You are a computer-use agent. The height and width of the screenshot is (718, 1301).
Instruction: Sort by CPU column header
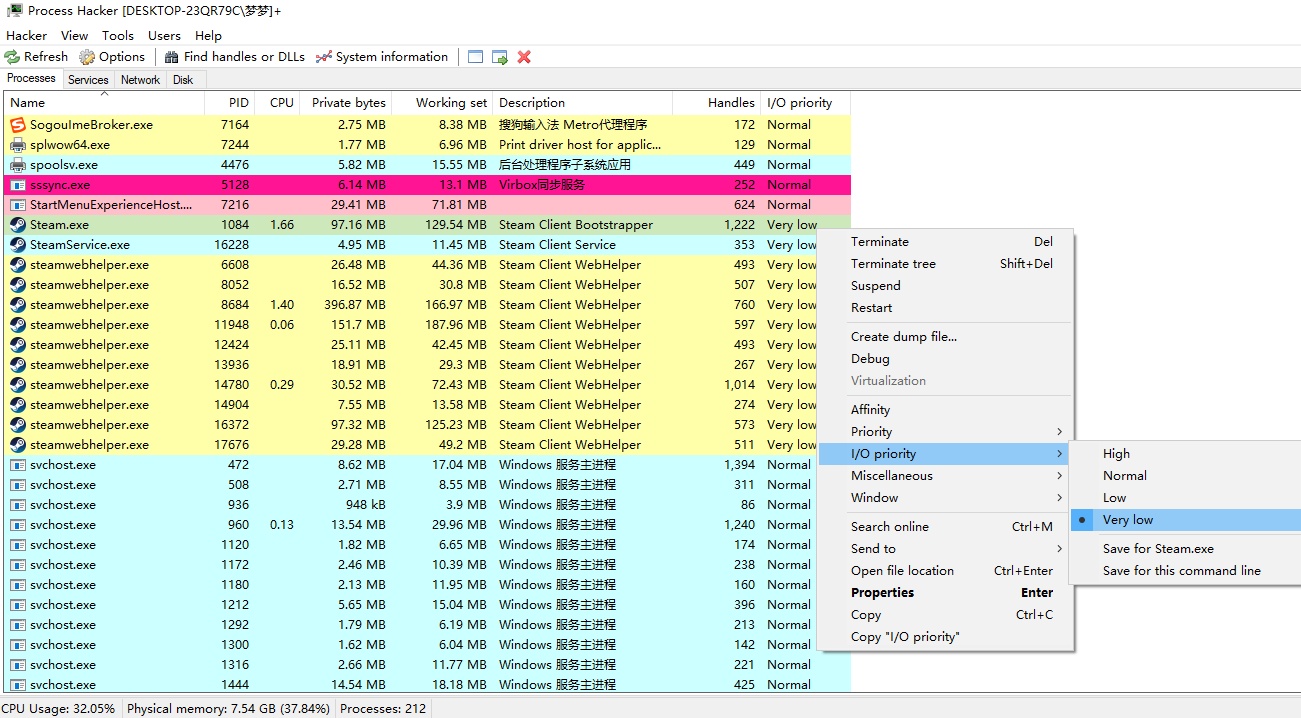[x=277, y=103]
